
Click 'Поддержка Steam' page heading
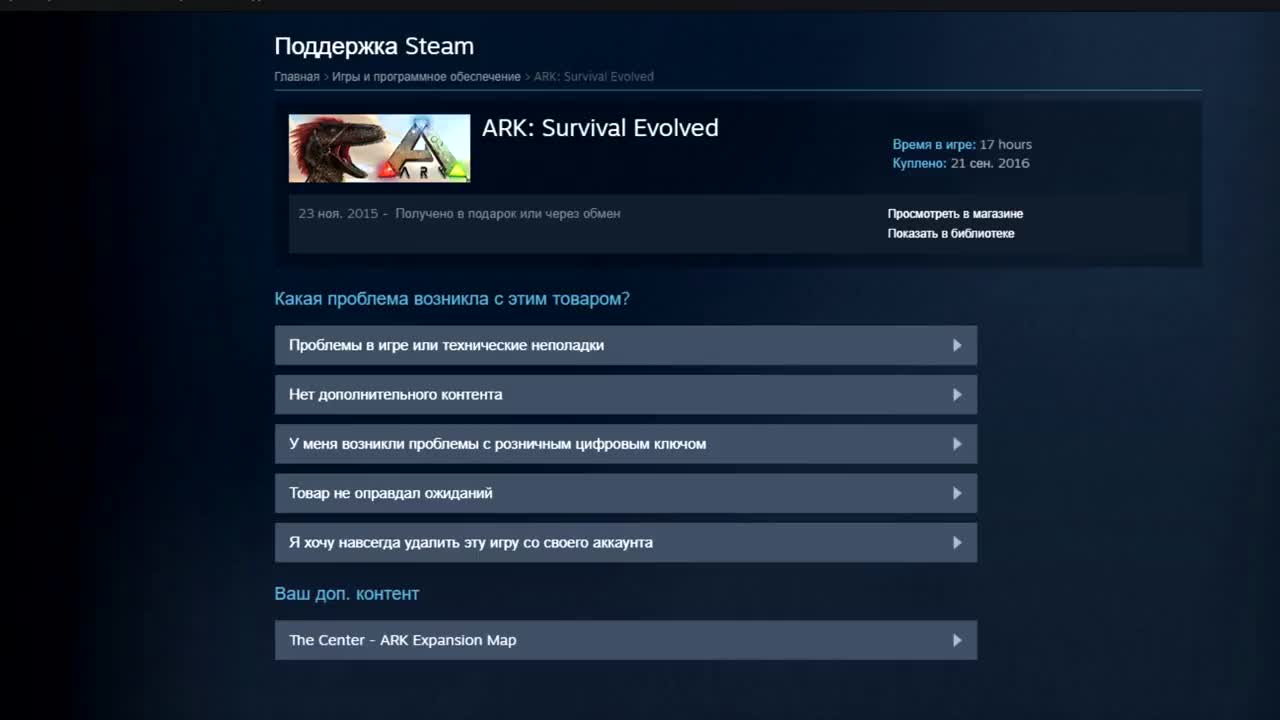374,46
